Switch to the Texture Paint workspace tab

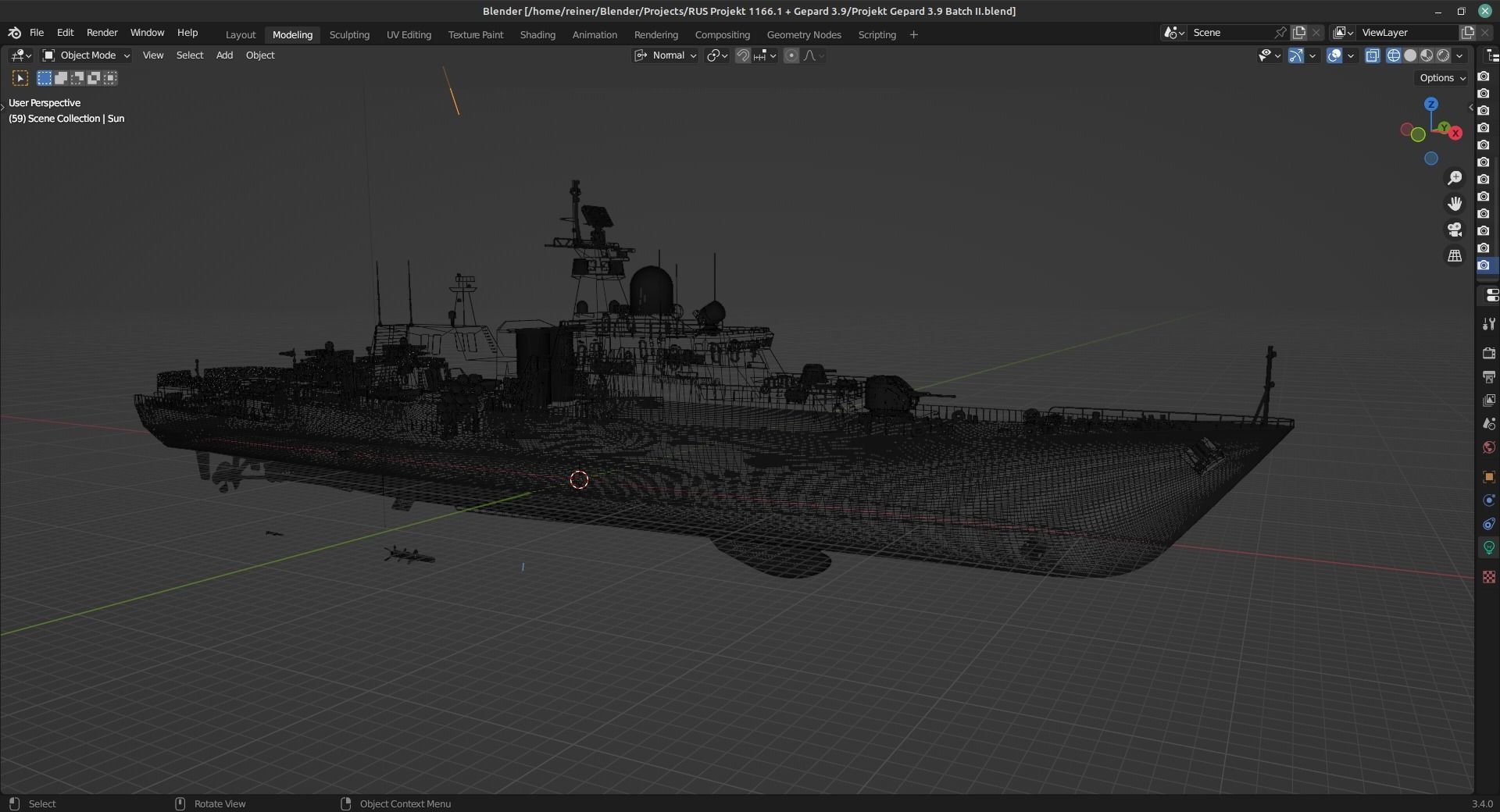[476, 35]
